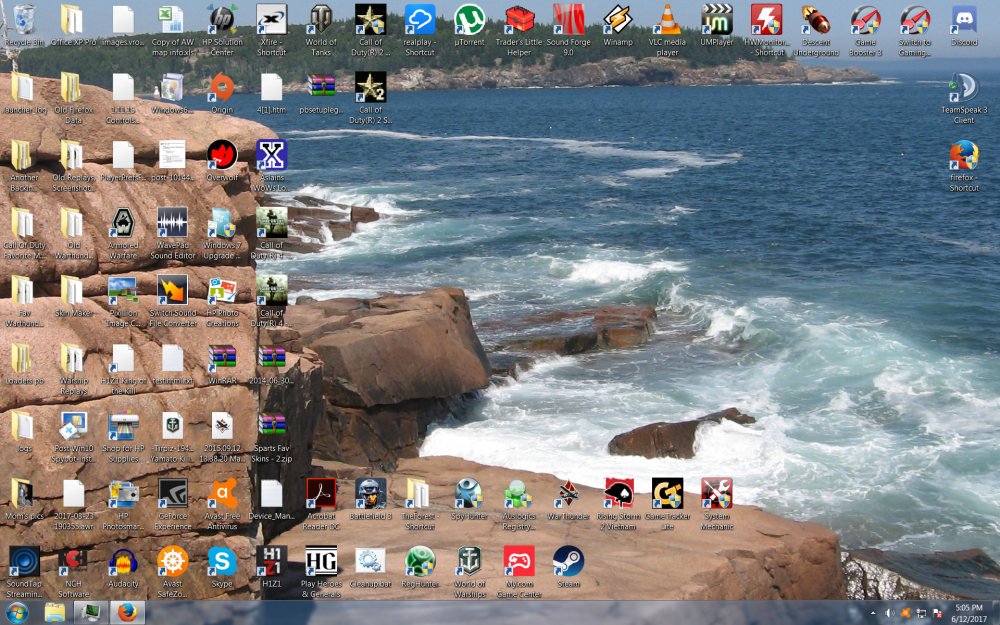1000x625 pixels.
Task: Expand hidden system tray icons
Action: (871, 613)
